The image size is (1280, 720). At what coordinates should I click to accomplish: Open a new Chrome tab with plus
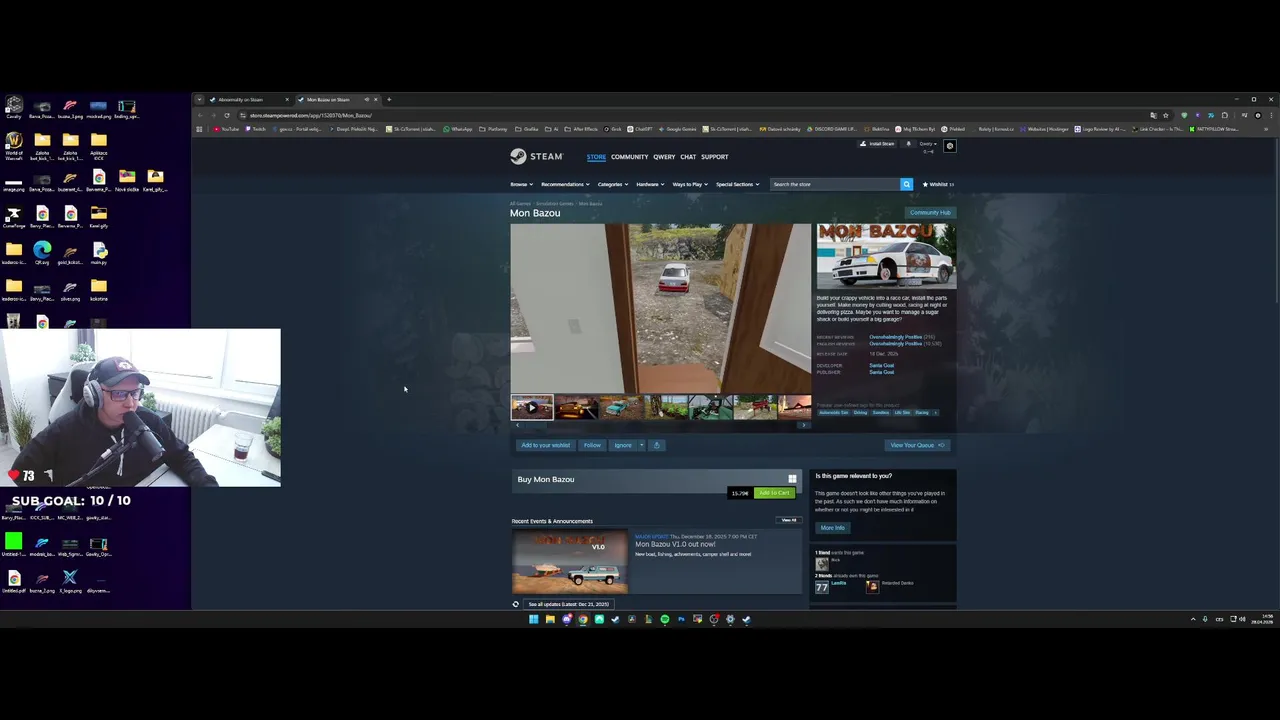pos(389,99)
